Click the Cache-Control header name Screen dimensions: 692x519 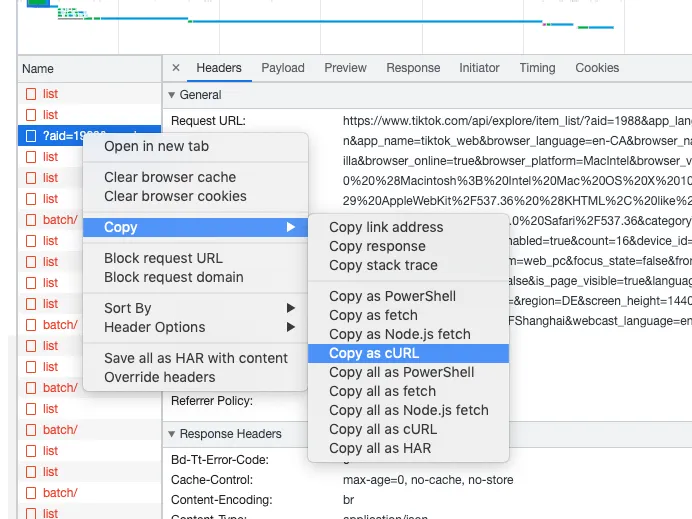coord(212,480)
